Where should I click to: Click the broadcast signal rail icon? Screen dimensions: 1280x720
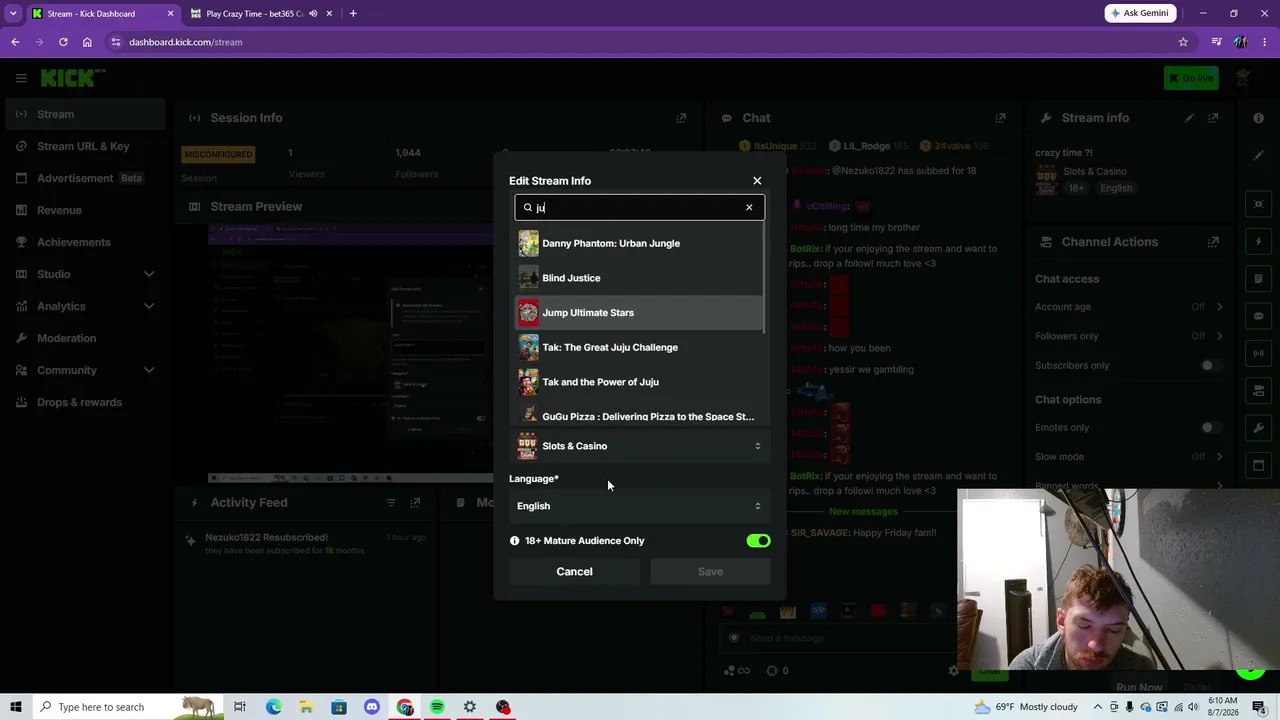(x=1258, y=353)
